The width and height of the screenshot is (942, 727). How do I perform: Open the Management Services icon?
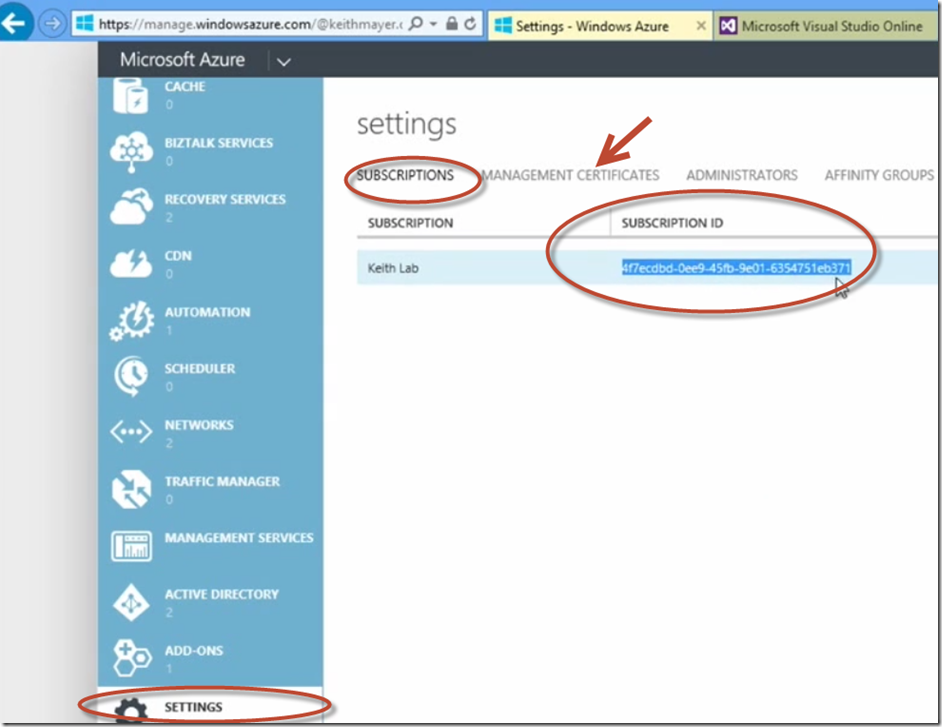tap(131, 546)
